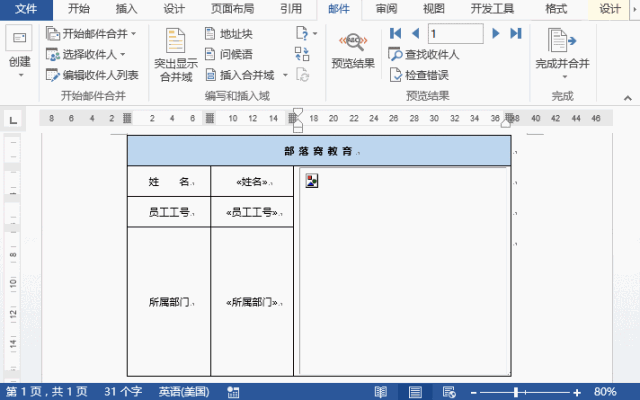
Task: Open the 页面布局 tab
Action: click(232, 9)
